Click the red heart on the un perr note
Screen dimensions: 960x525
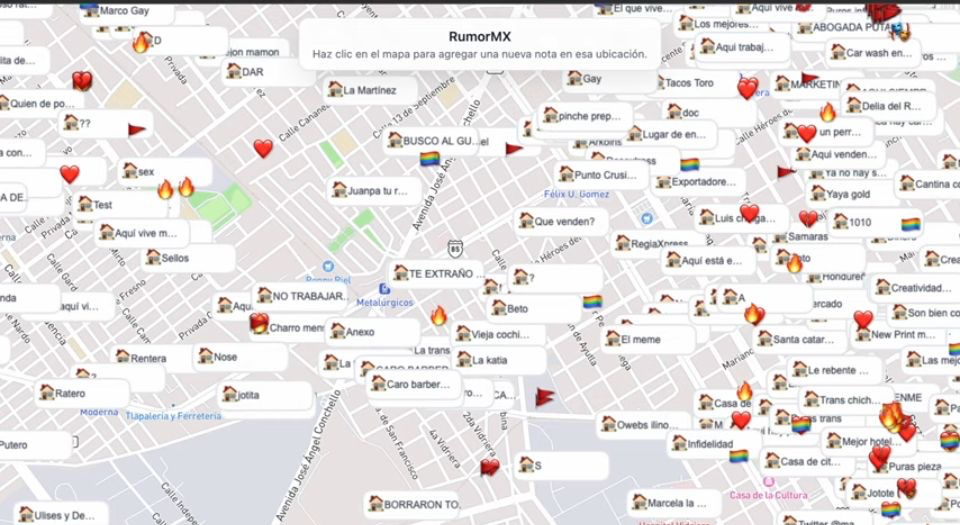[x=806, y=133]
